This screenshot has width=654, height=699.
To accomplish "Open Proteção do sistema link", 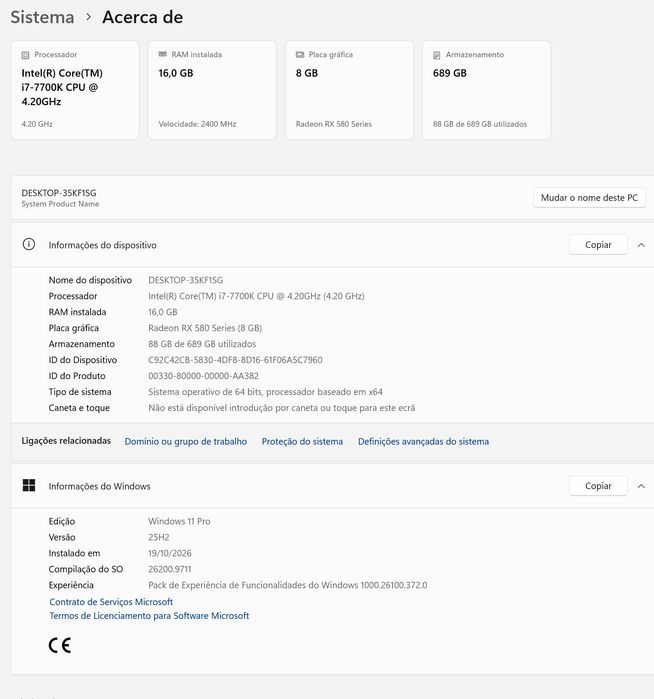I will click(302, 441).
